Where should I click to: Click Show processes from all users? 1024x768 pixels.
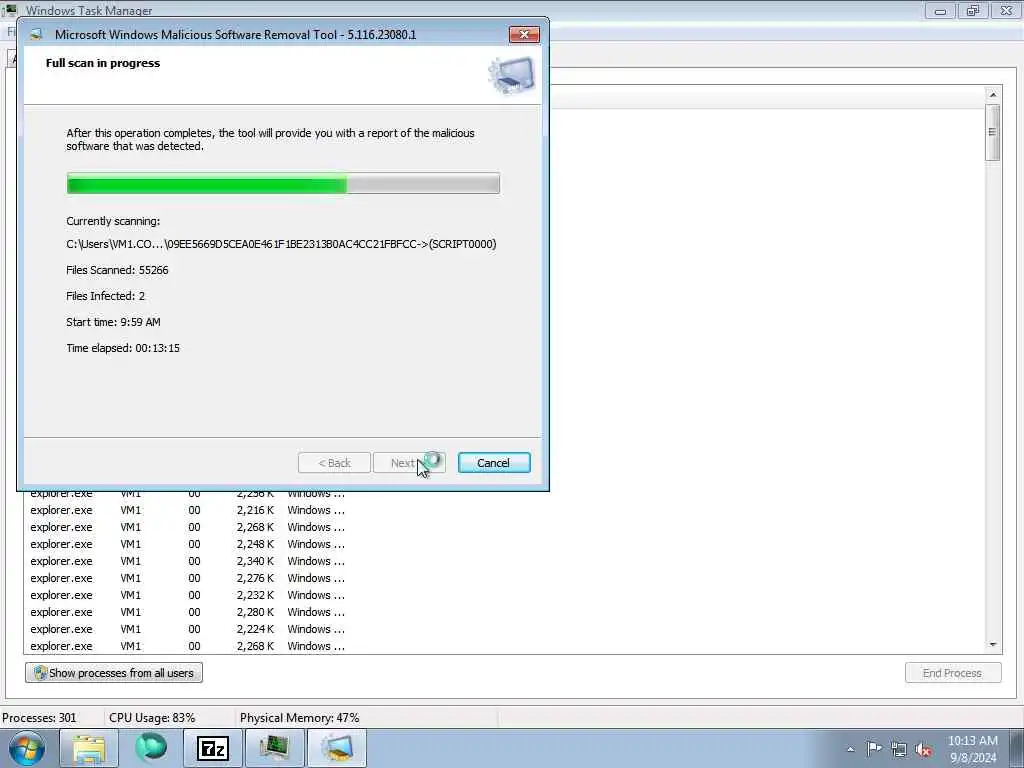pyautogui.click(x=114, y=673)
